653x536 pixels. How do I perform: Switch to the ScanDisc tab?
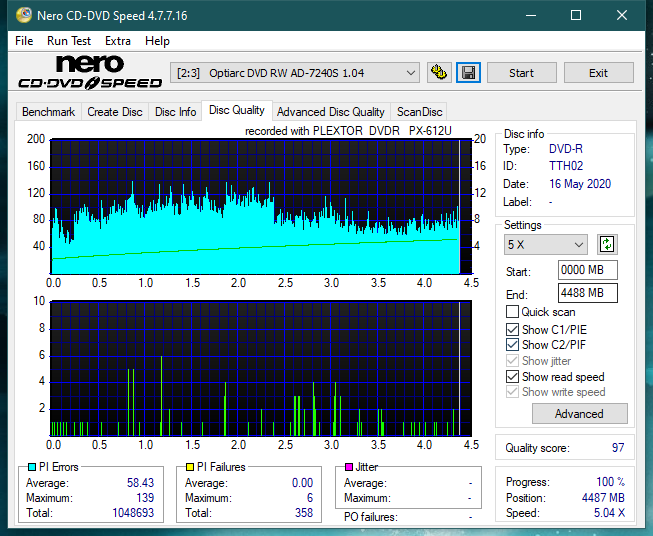[419, 112]
